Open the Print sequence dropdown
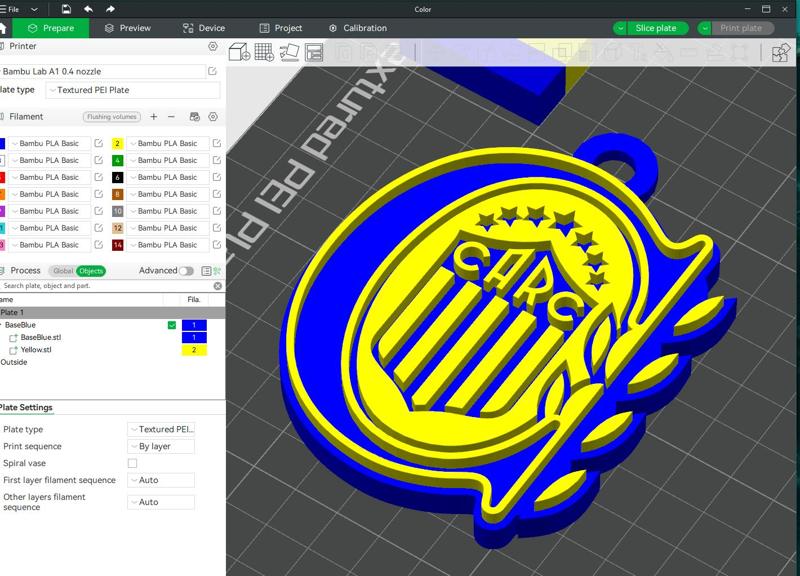Viewport: 800px width, 576px height. tap(162, 446)
